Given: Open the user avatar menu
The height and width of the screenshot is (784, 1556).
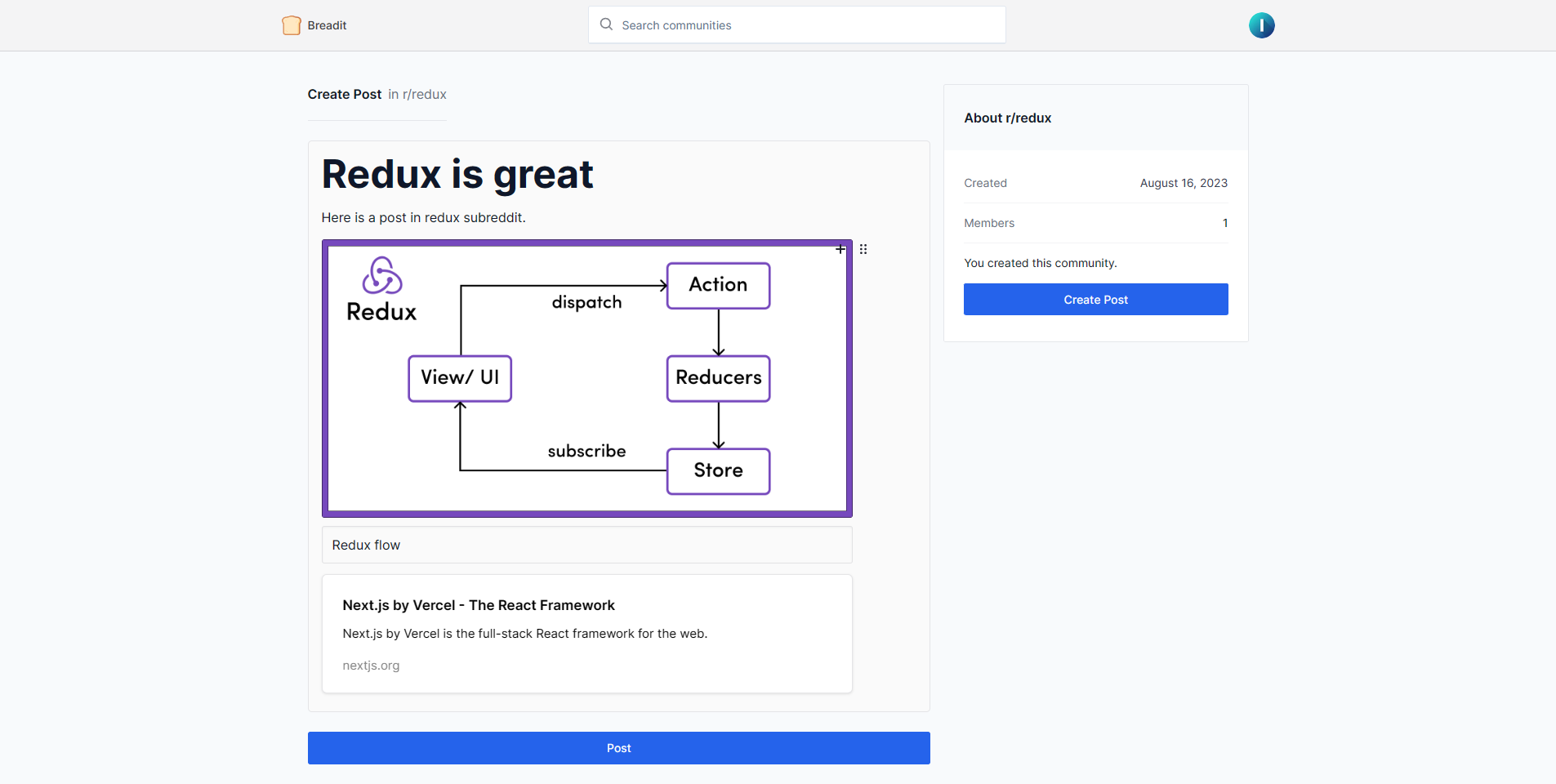Looking at the screenshot, I should pos(1261,25).
